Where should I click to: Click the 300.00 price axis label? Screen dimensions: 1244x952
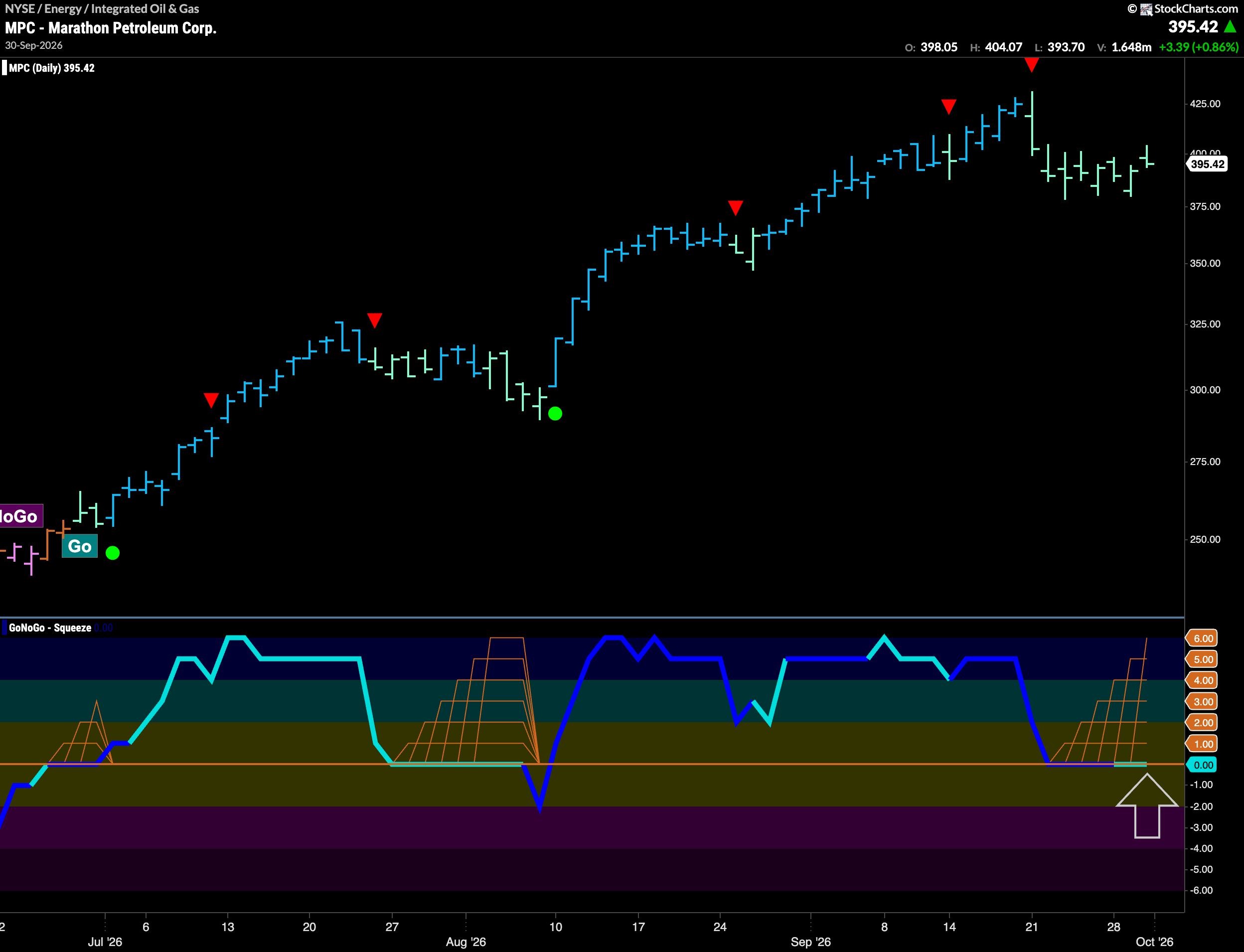click(1205, 390)
